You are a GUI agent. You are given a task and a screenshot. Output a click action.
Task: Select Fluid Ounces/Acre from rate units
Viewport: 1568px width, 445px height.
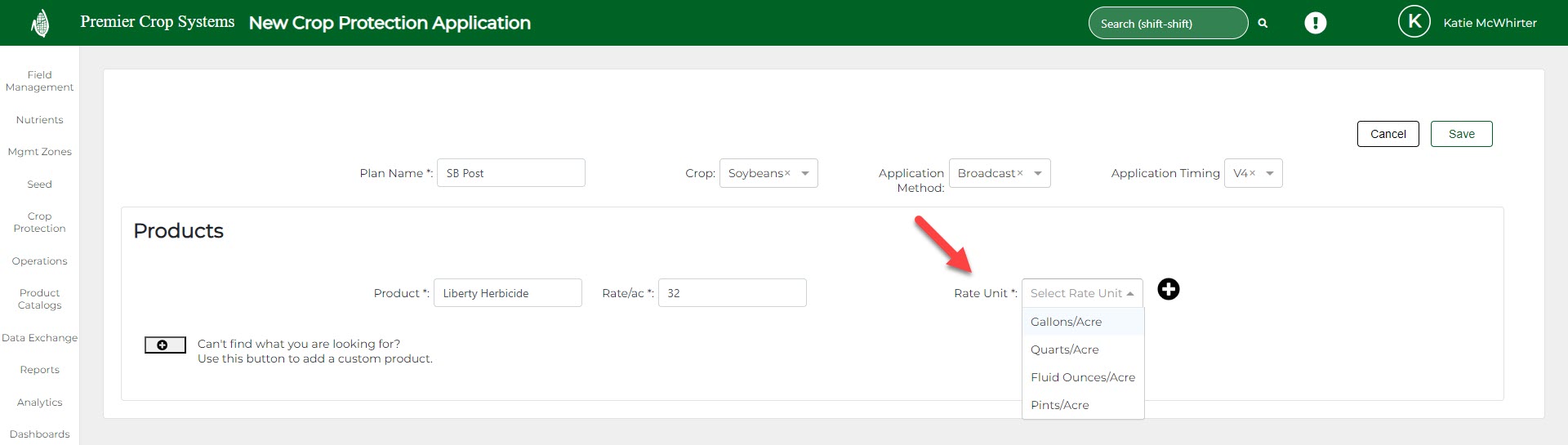click(1082, 377)
